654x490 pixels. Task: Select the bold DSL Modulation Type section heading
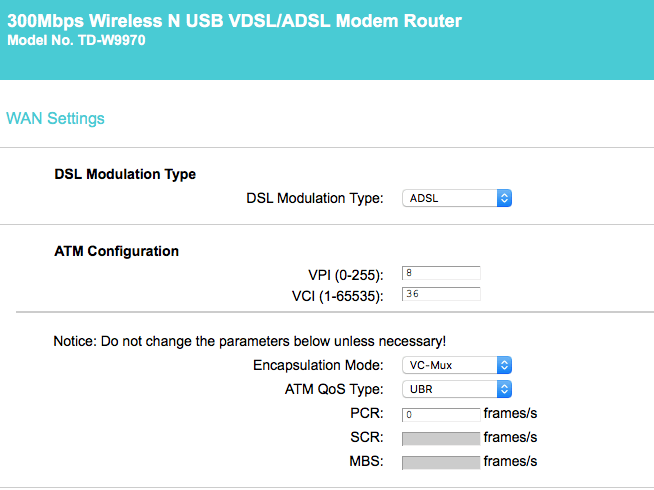pyautogui.click(x=125, y=174)
